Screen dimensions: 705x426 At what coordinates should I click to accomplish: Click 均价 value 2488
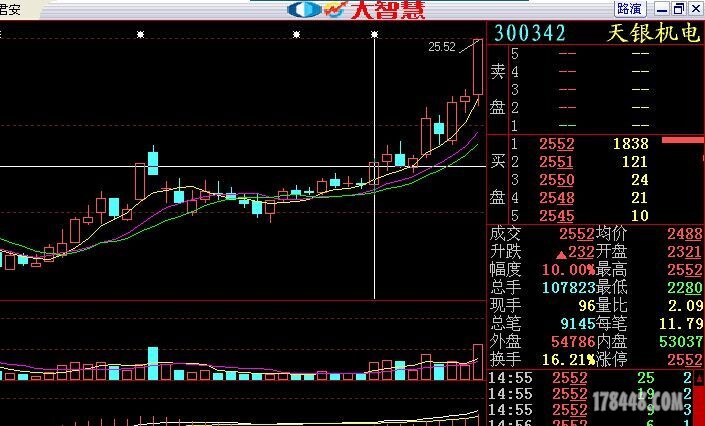(685, 234)
